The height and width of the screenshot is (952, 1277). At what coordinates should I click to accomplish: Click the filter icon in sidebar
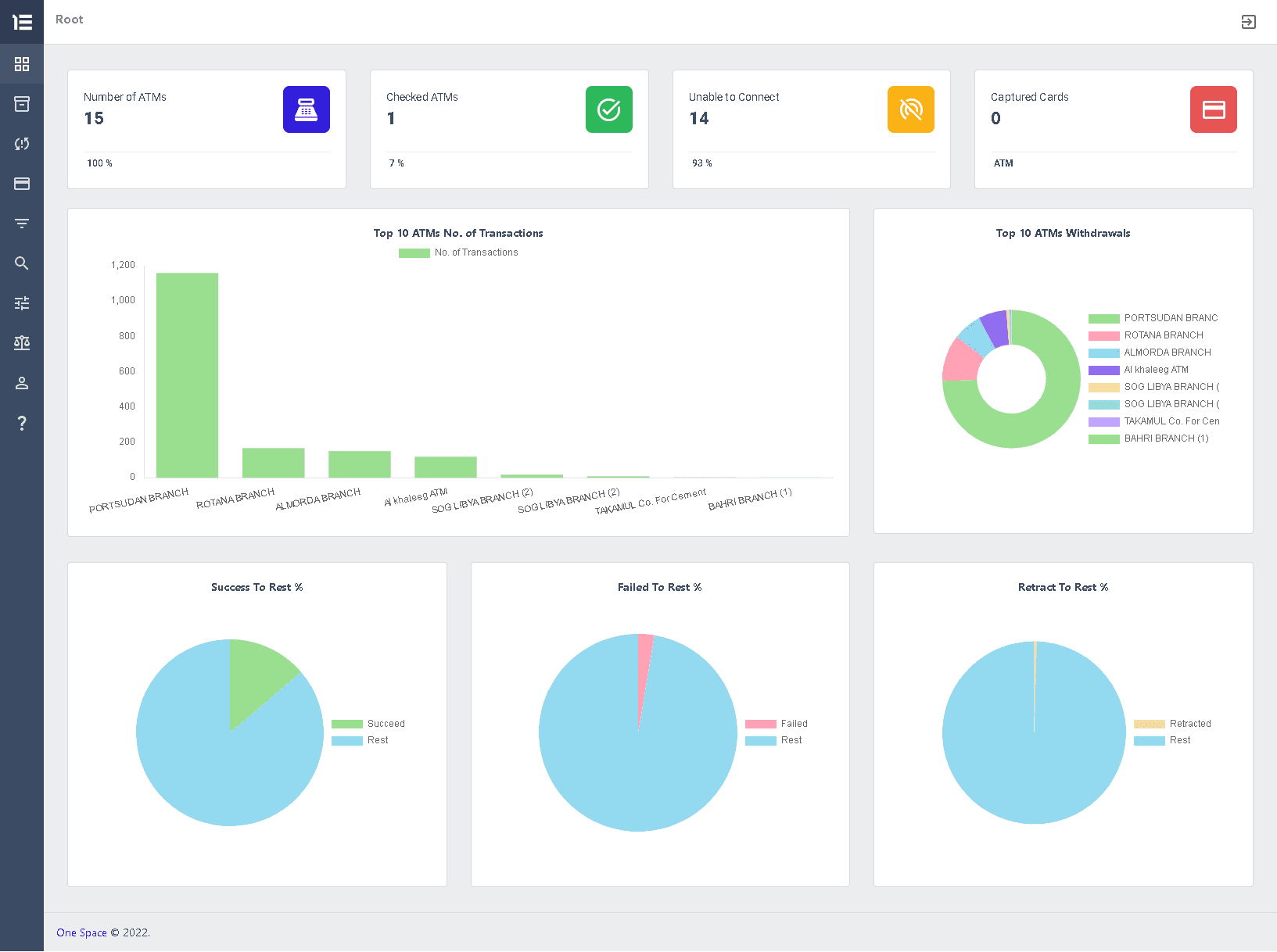pyautogui.click(x=21, y=223)
